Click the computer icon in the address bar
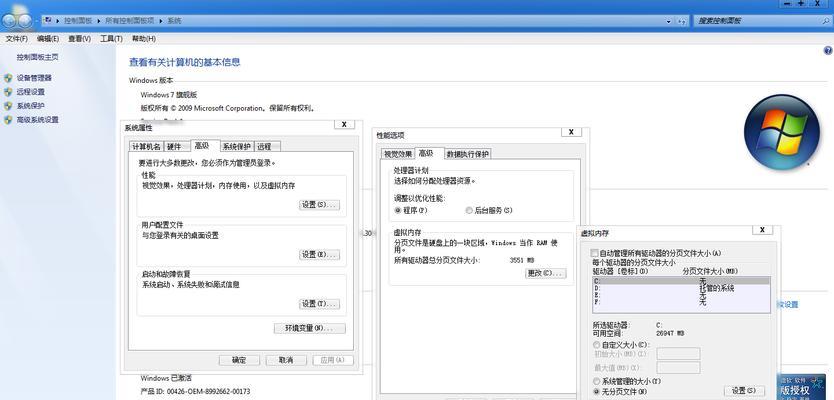The width and height of the screenshot is (834, 400). click(48, 20)
